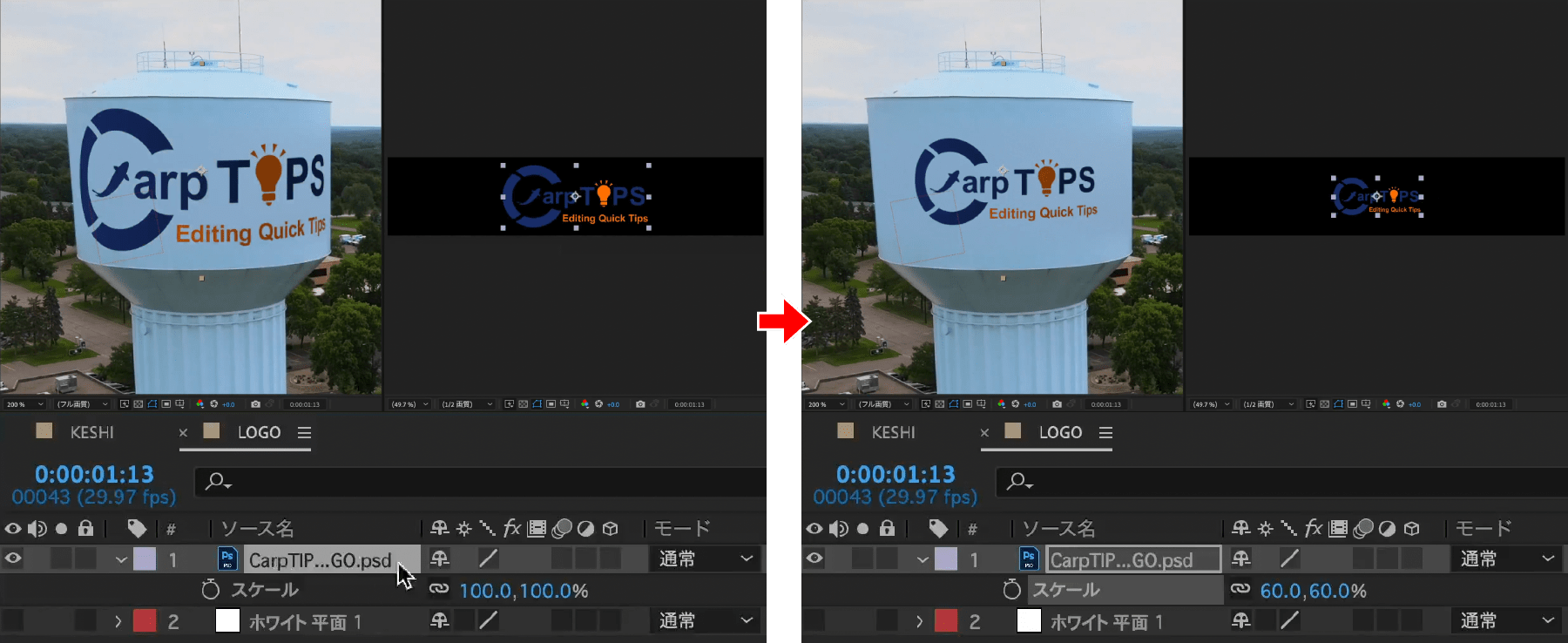Toggle shy switch on CarpTIP layer in left timeline

click(440, 558)
